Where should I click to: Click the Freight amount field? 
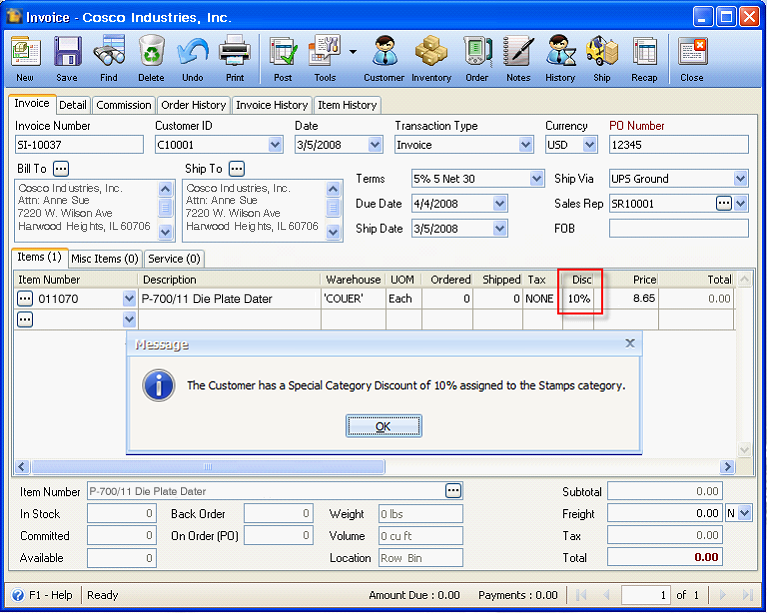[665, 514]
